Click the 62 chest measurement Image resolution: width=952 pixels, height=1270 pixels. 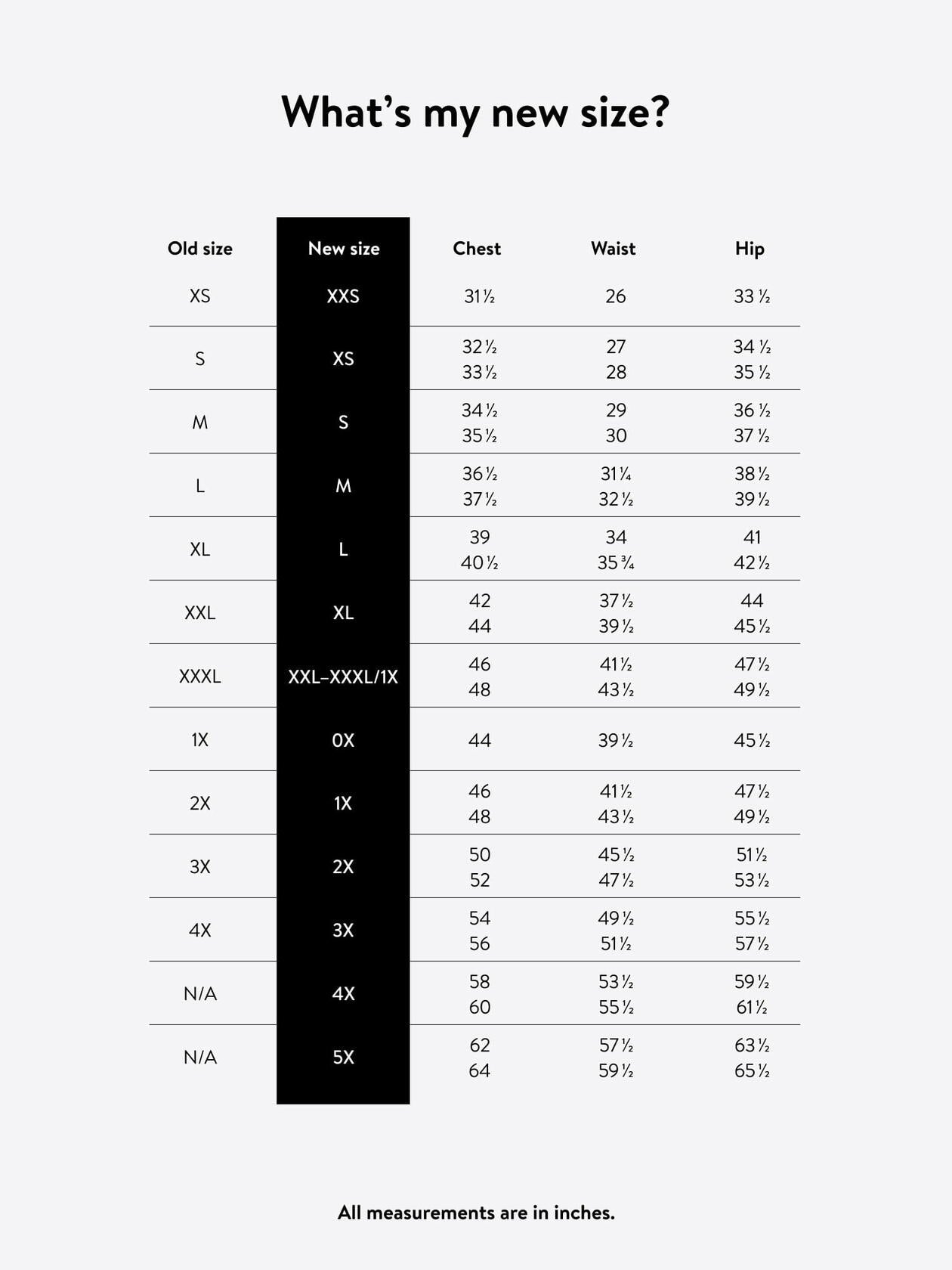pyautogui.click(x=480, y=1045)
